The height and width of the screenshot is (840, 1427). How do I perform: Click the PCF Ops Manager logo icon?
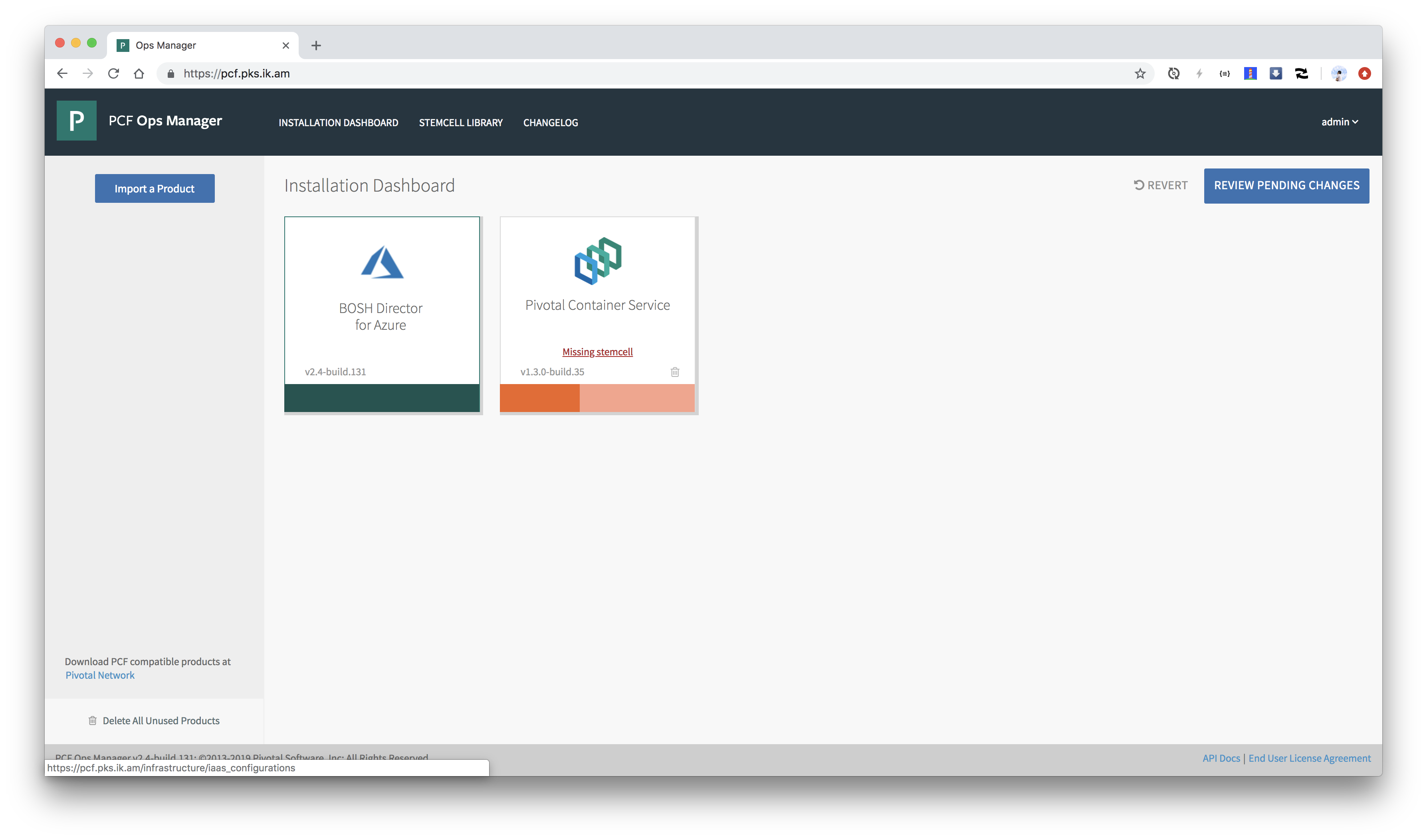[76, 121]
